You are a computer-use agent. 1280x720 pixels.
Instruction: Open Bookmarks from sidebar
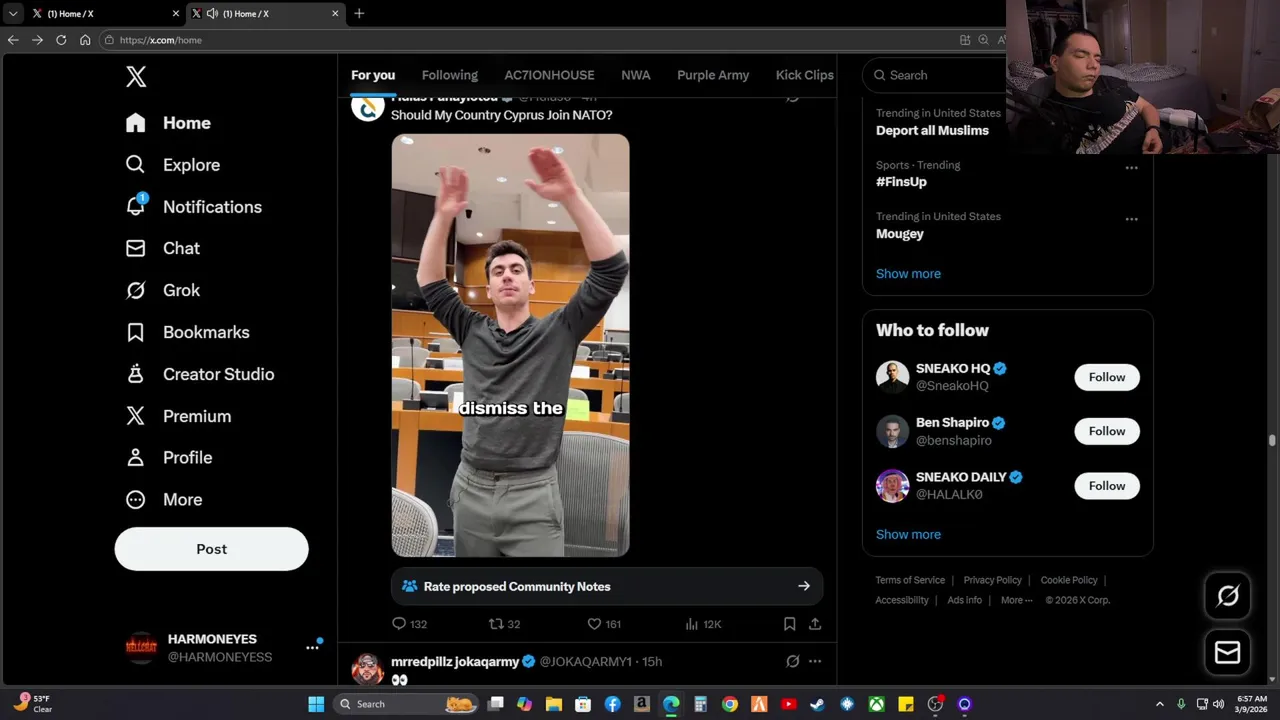187,332
